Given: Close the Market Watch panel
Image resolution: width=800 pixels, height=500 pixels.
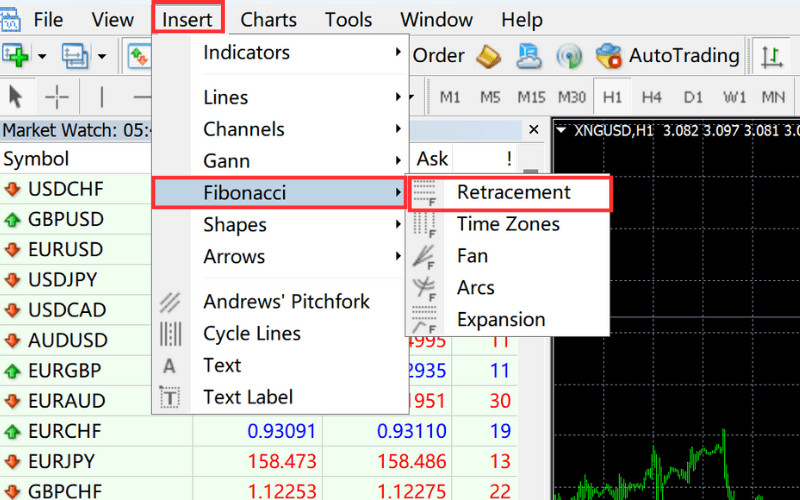Looking at the screenshot, I should click(x=534, y=130).
